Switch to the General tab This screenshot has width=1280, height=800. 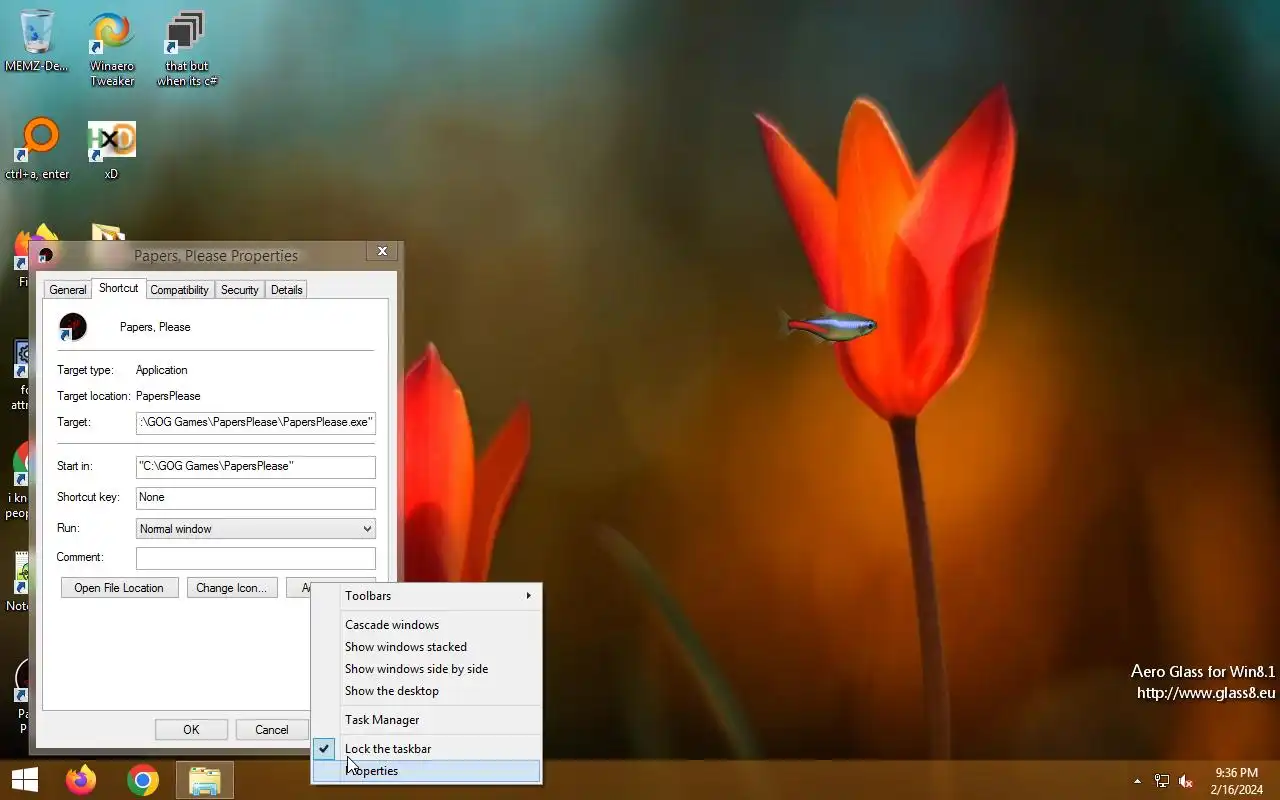pos(68,290)
